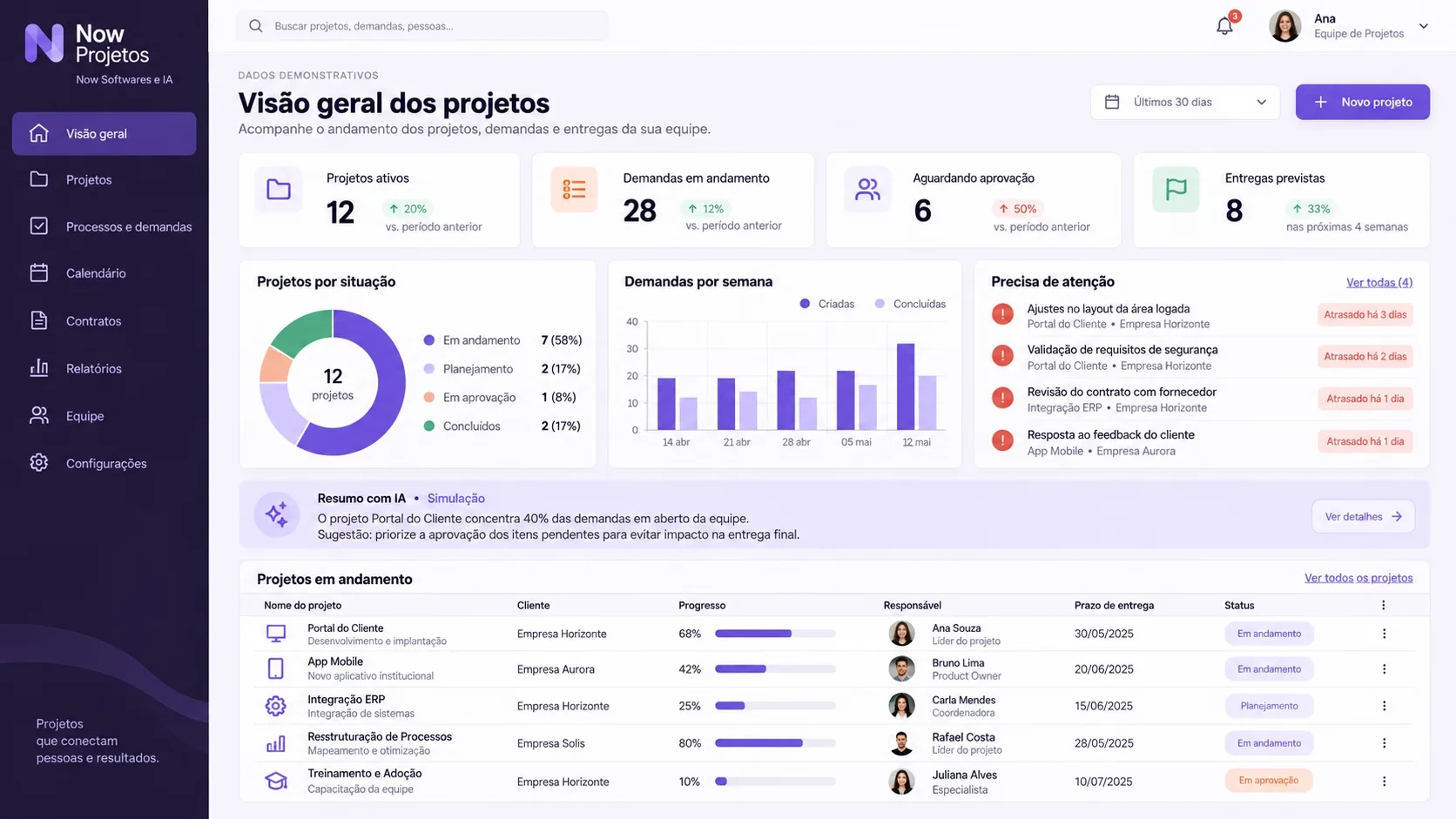This screenshot has height=819, width=1456.
Task: Click the Simulação link in AI summary
Action: click(x=455, y=498)
